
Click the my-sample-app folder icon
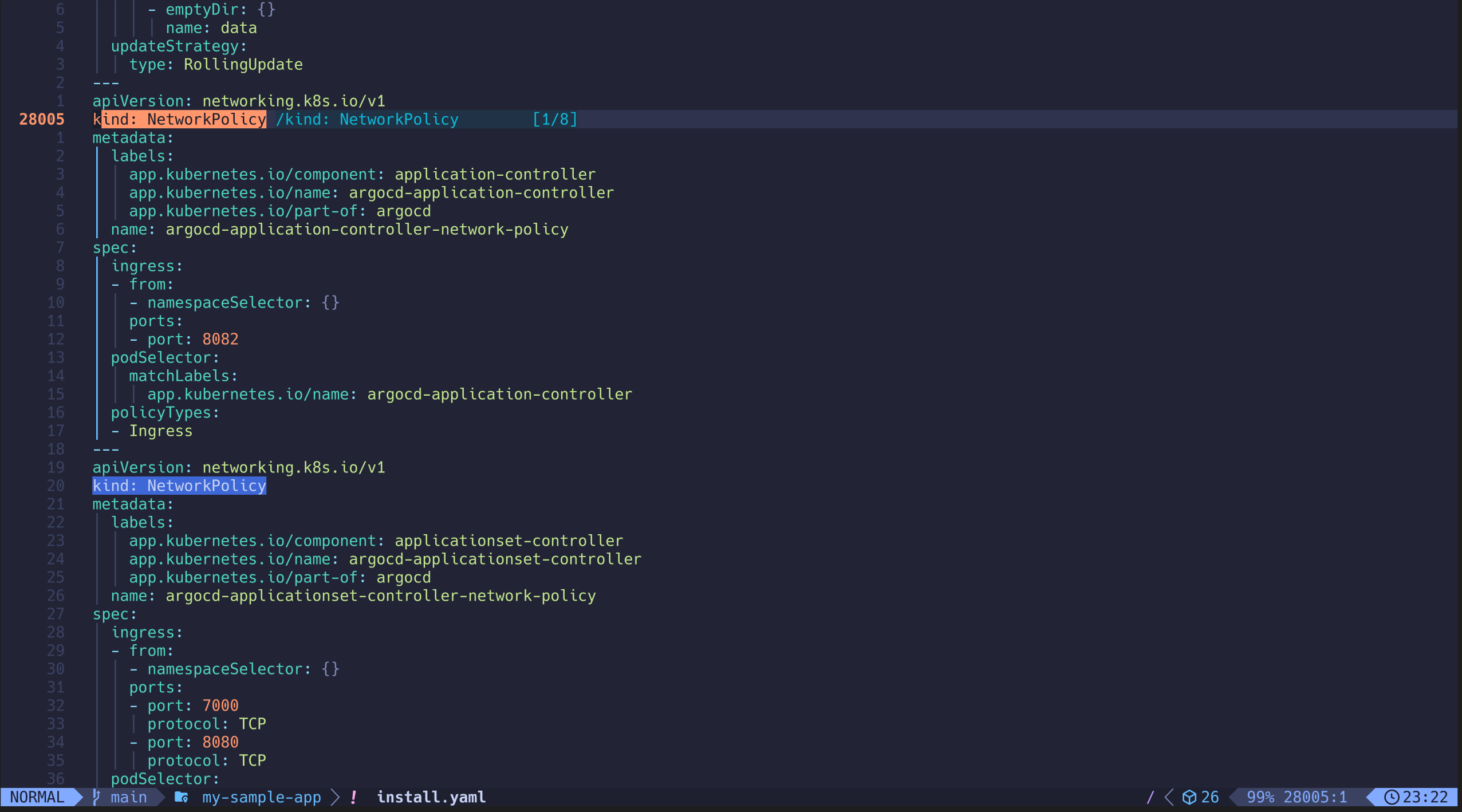[x=182, y=797]
